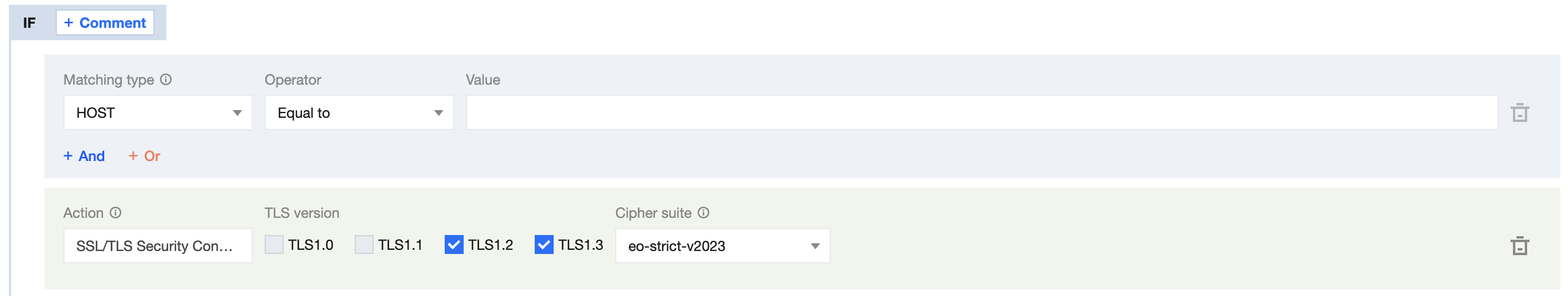Click the Cipher suite info icon
Image resolution: width=1568 pixels, height=296 pixels.
[x=703, y=213]
